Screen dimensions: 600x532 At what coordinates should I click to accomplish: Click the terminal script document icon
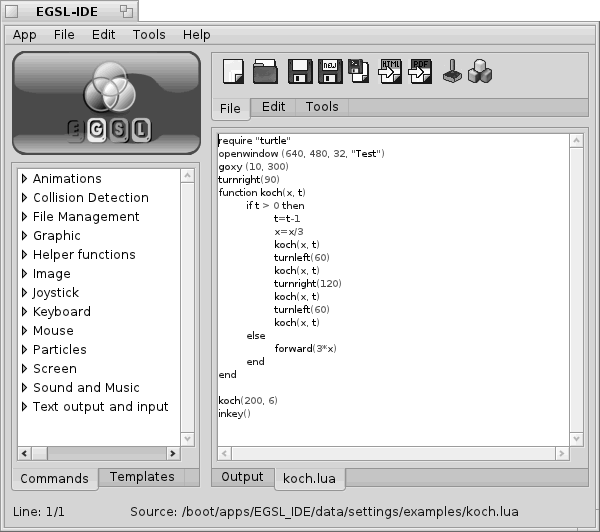(359, 72)
